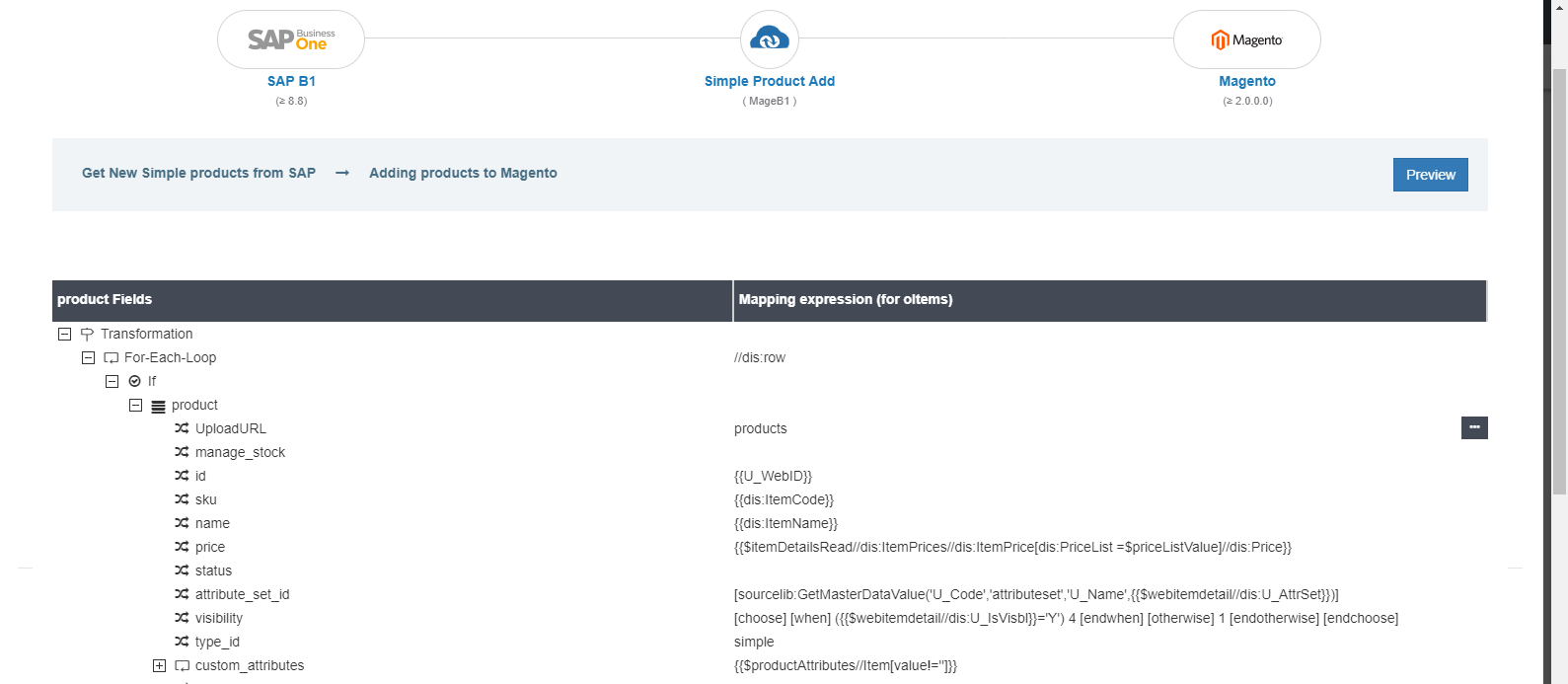The height and width of the screenshot is (684, 1568).
Task: Select the visibility field
Action: click(x=219, y=618)
